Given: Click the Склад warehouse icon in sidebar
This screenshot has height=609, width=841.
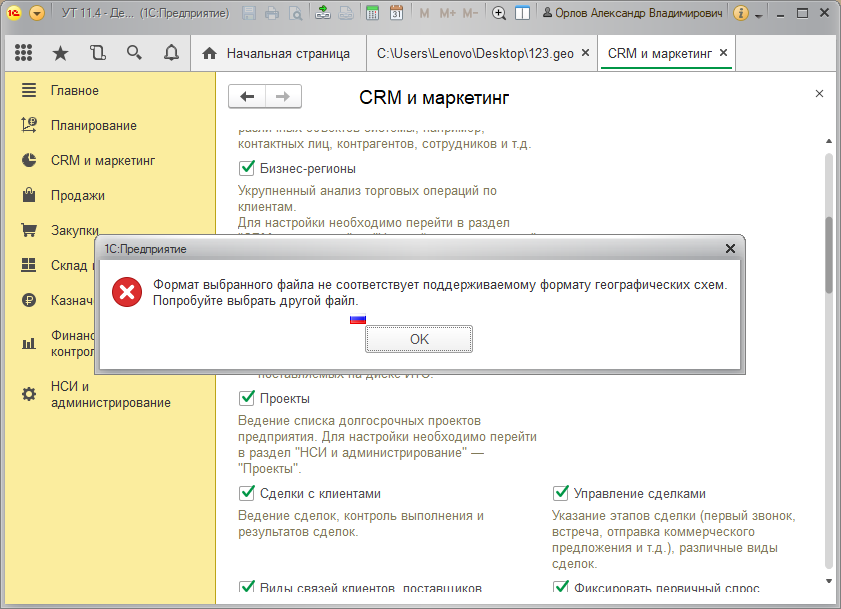Looking at the screenshot, I should click(x=29, y=265).
